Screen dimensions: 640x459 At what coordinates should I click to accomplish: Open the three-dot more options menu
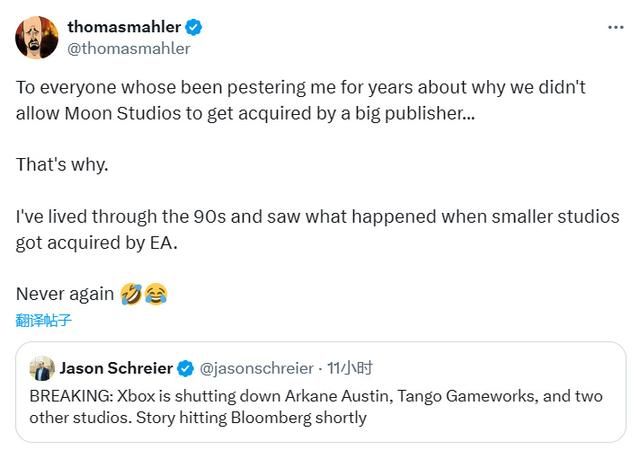[615, 27]
